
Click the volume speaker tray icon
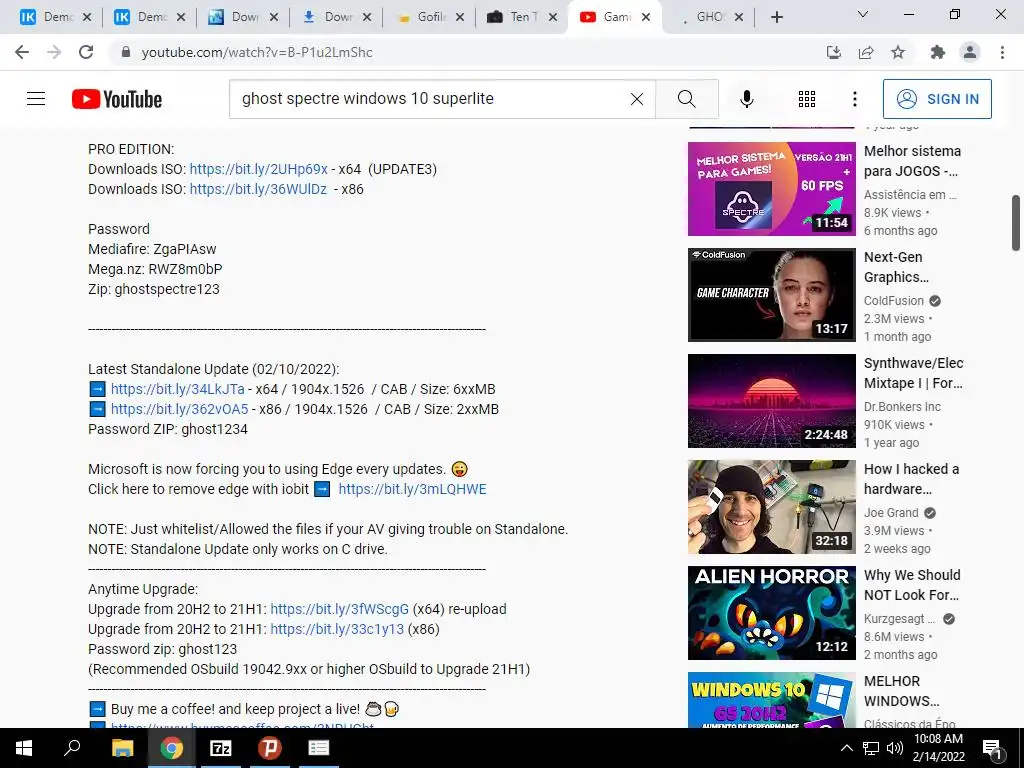[895, 748]
